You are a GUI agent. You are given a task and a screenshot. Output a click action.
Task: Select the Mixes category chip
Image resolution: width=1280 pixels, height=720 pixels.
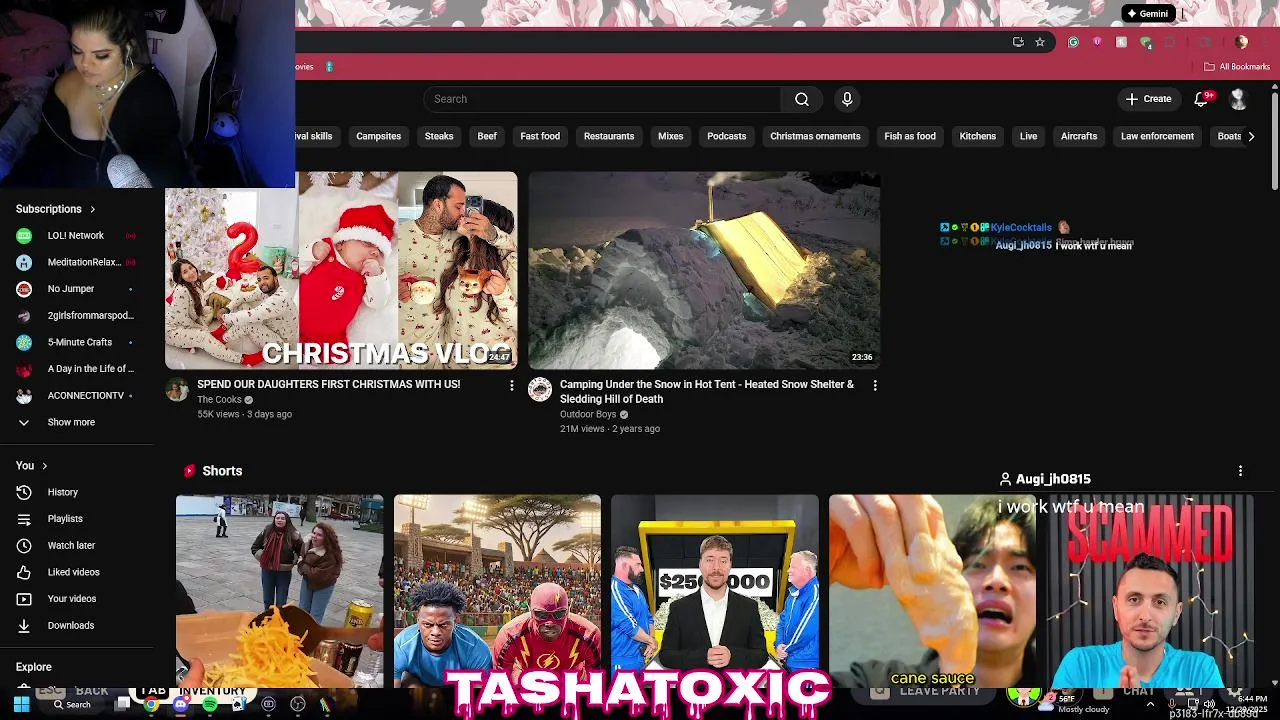point(670,136)
